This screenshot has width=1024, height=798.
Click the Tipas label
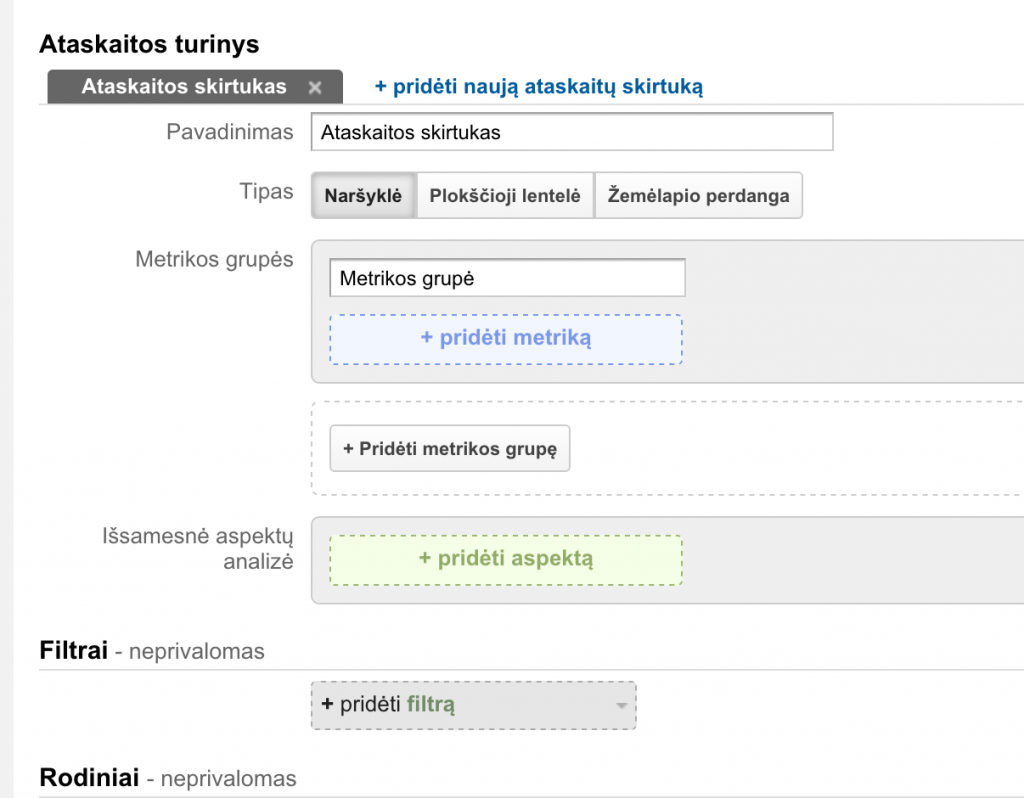pyautogui.click(x=266, y=191)
